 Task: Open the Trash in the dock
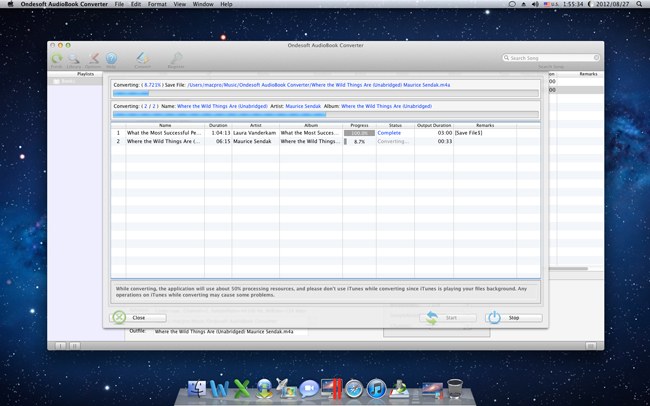click(x=455, y=389)
